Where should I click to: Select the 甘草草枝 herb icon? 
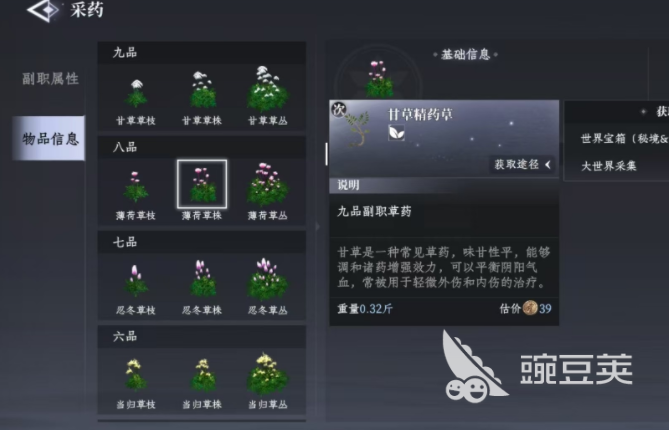[136, 93]
